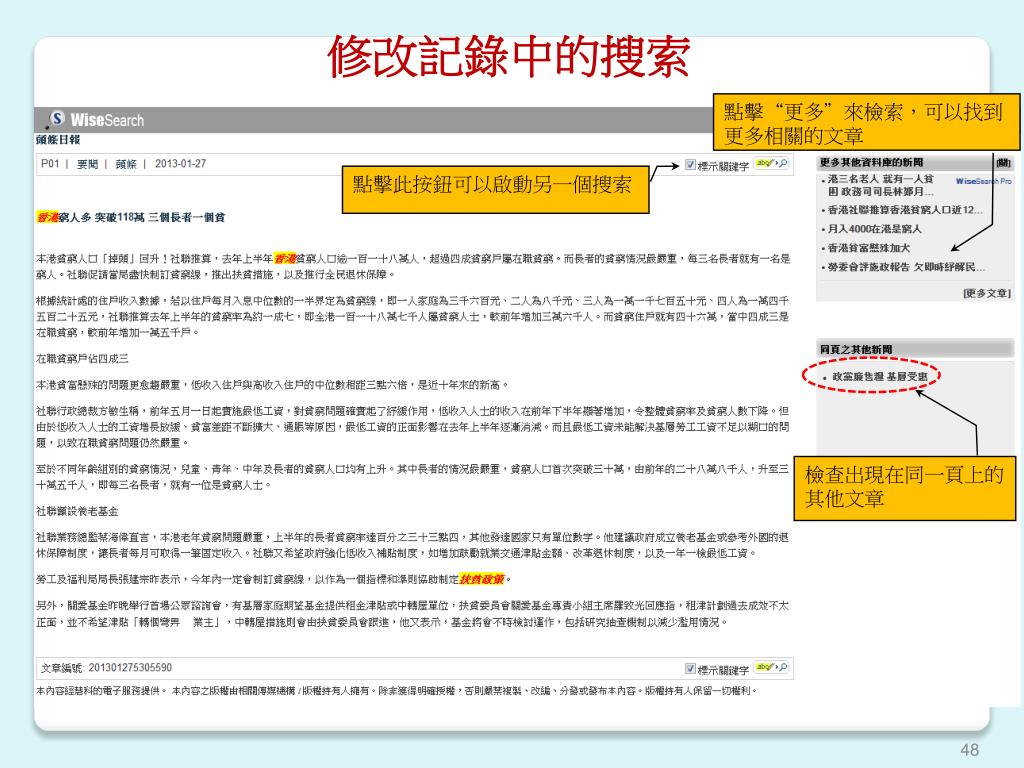The width and height of the screenshot is (1024, 768).
Task: Toggle the top 標示關鍵字 checkbox
Action: pos(690,165)
